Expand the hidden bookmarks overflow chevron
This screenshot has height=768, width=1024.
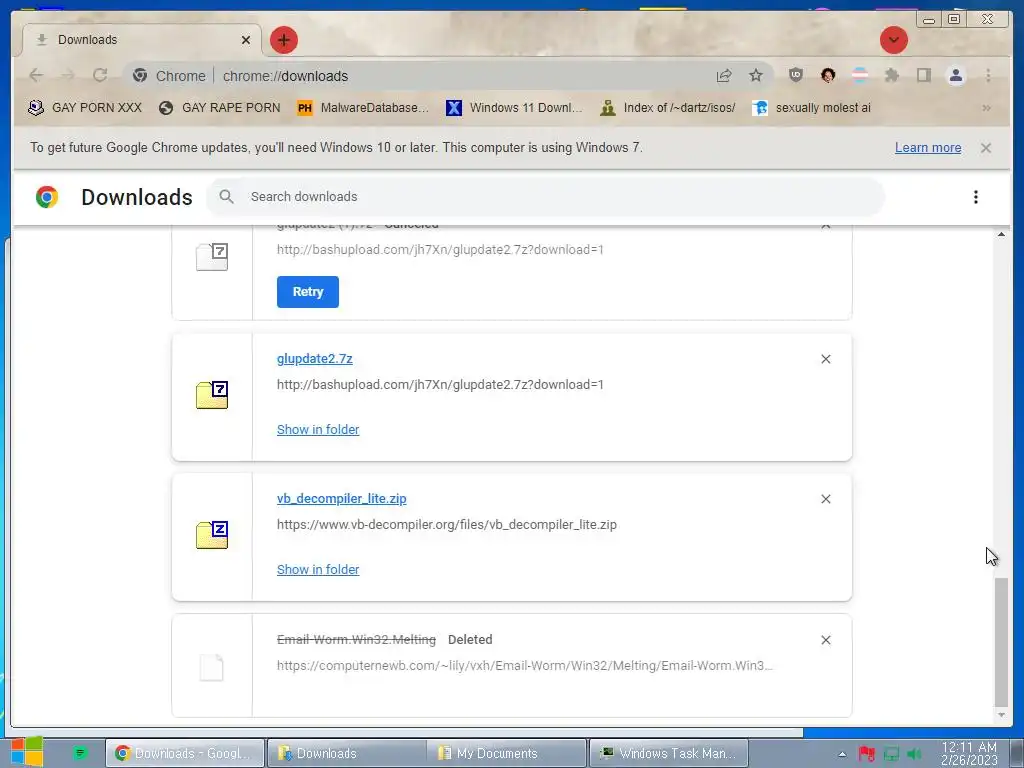coord(986,108)
